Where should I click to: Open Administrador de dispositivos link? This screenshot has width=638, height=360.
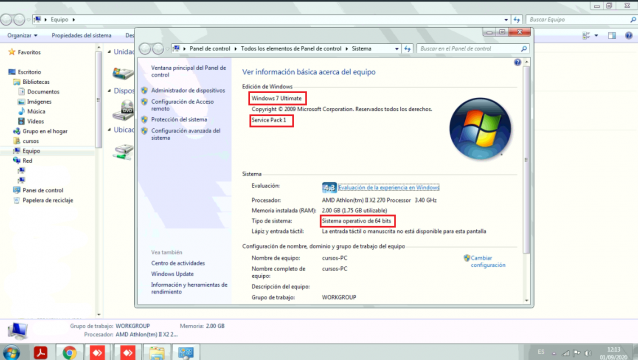point(188,90)
